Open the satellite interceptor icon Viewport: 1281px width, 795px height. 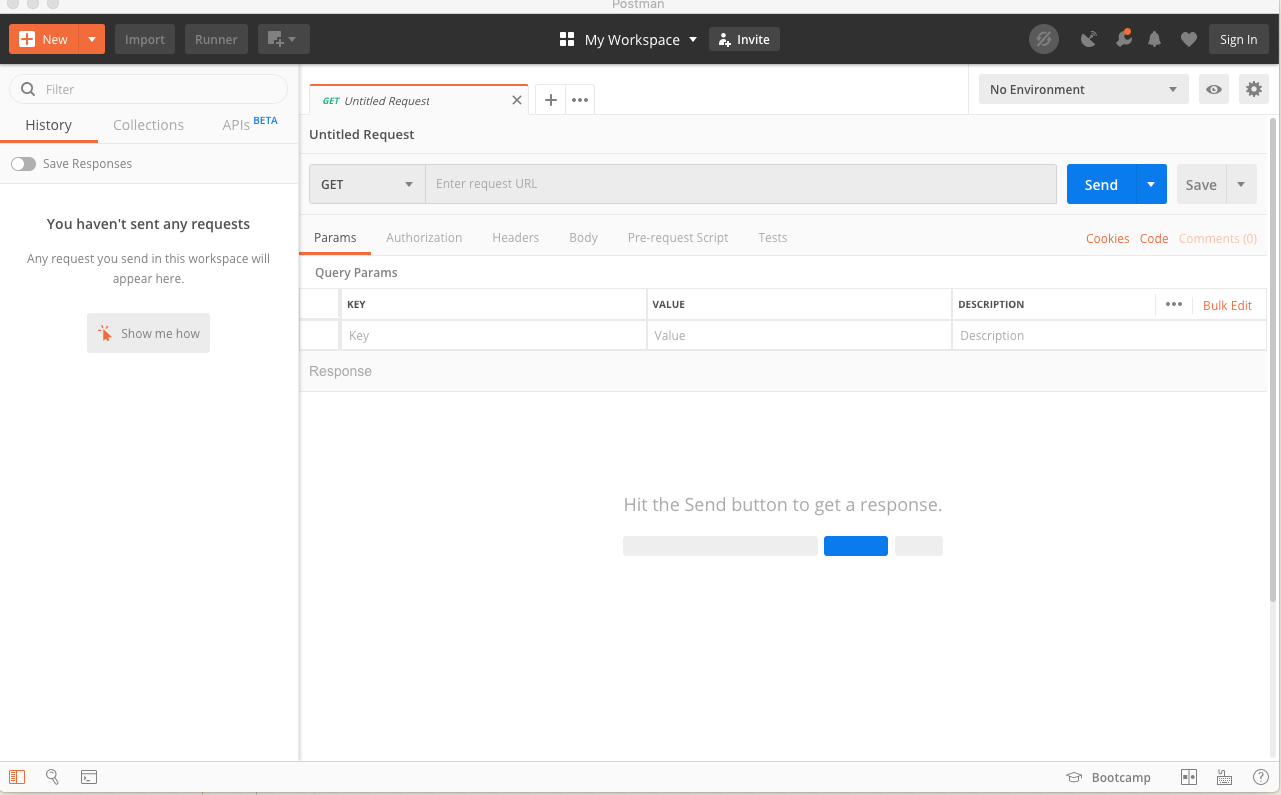point(1089,40)
